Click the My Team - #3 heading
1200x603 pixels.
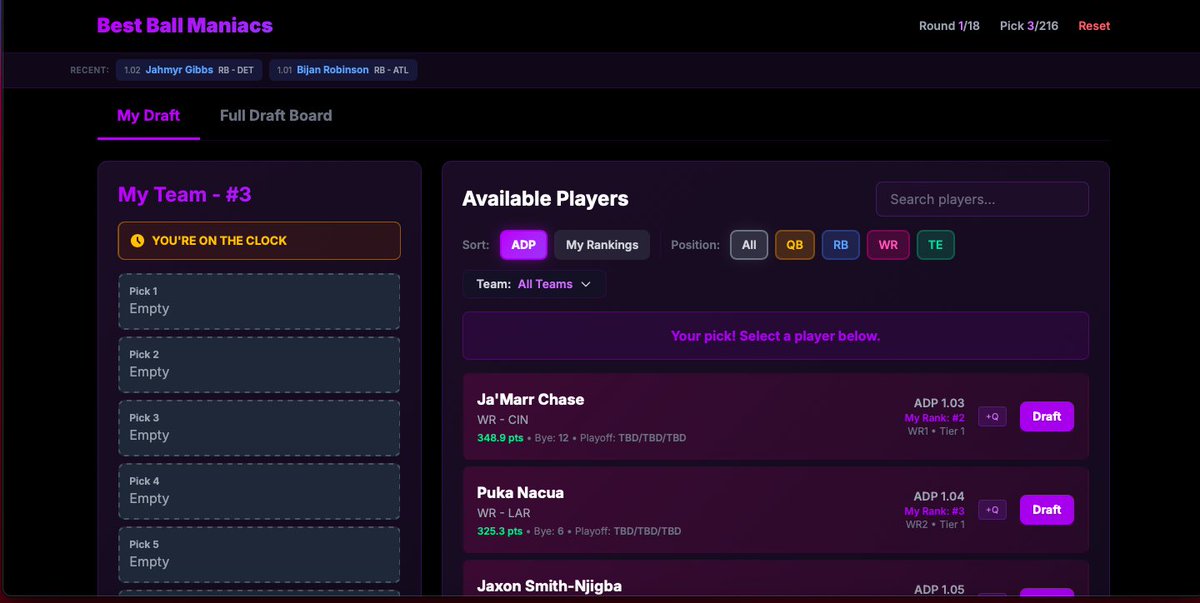point(184,195)
